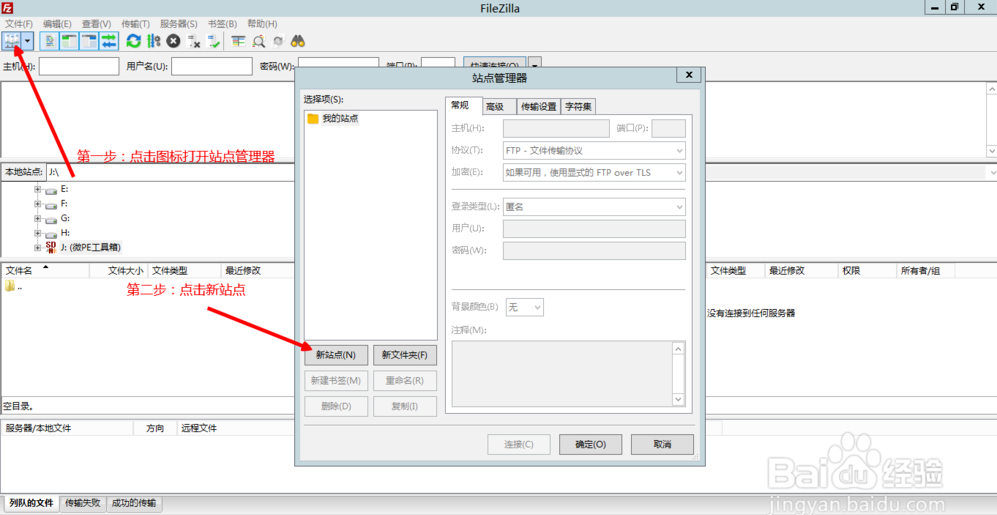Expand the G: drive tree node
This screenshot has width=997, height=515.
click(x=38, y=219)
